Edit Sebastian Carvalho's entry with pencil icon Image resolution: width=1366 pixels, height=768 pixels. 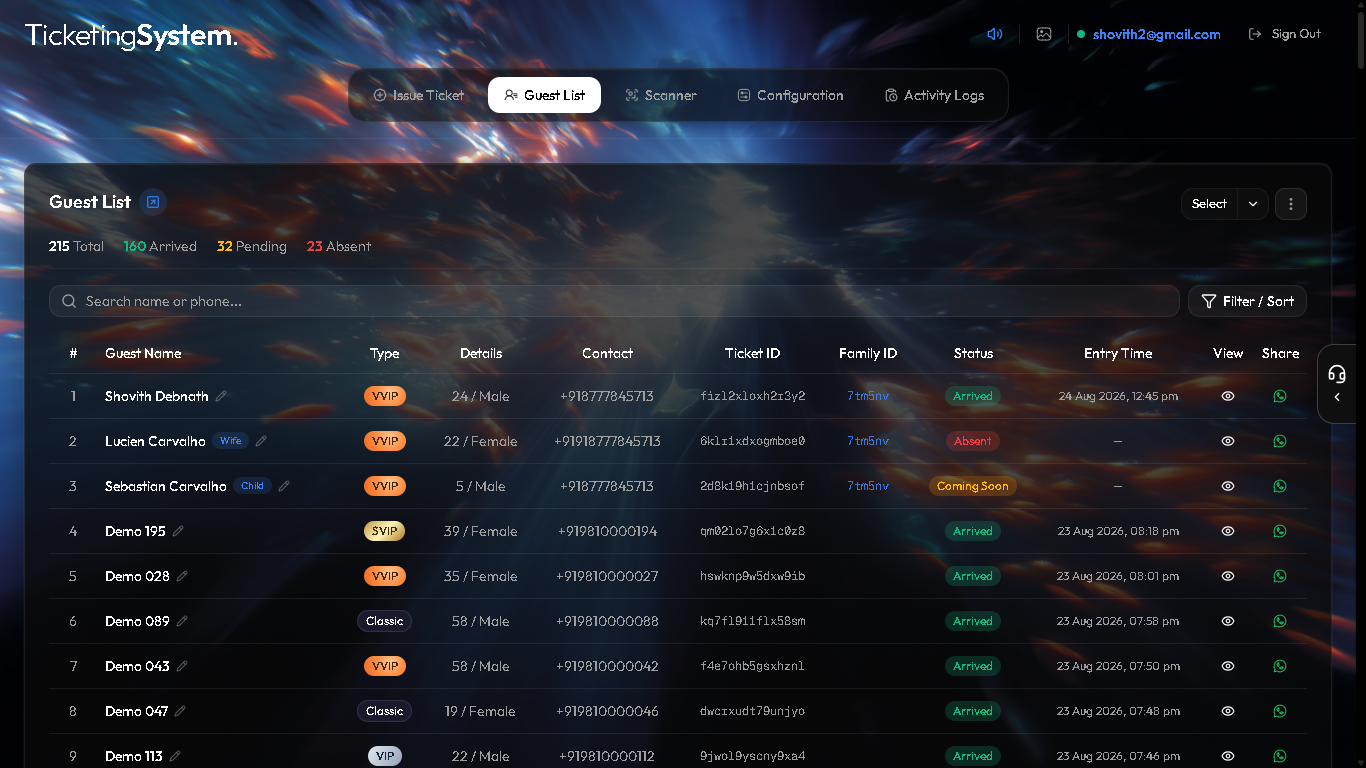[284, 486]
